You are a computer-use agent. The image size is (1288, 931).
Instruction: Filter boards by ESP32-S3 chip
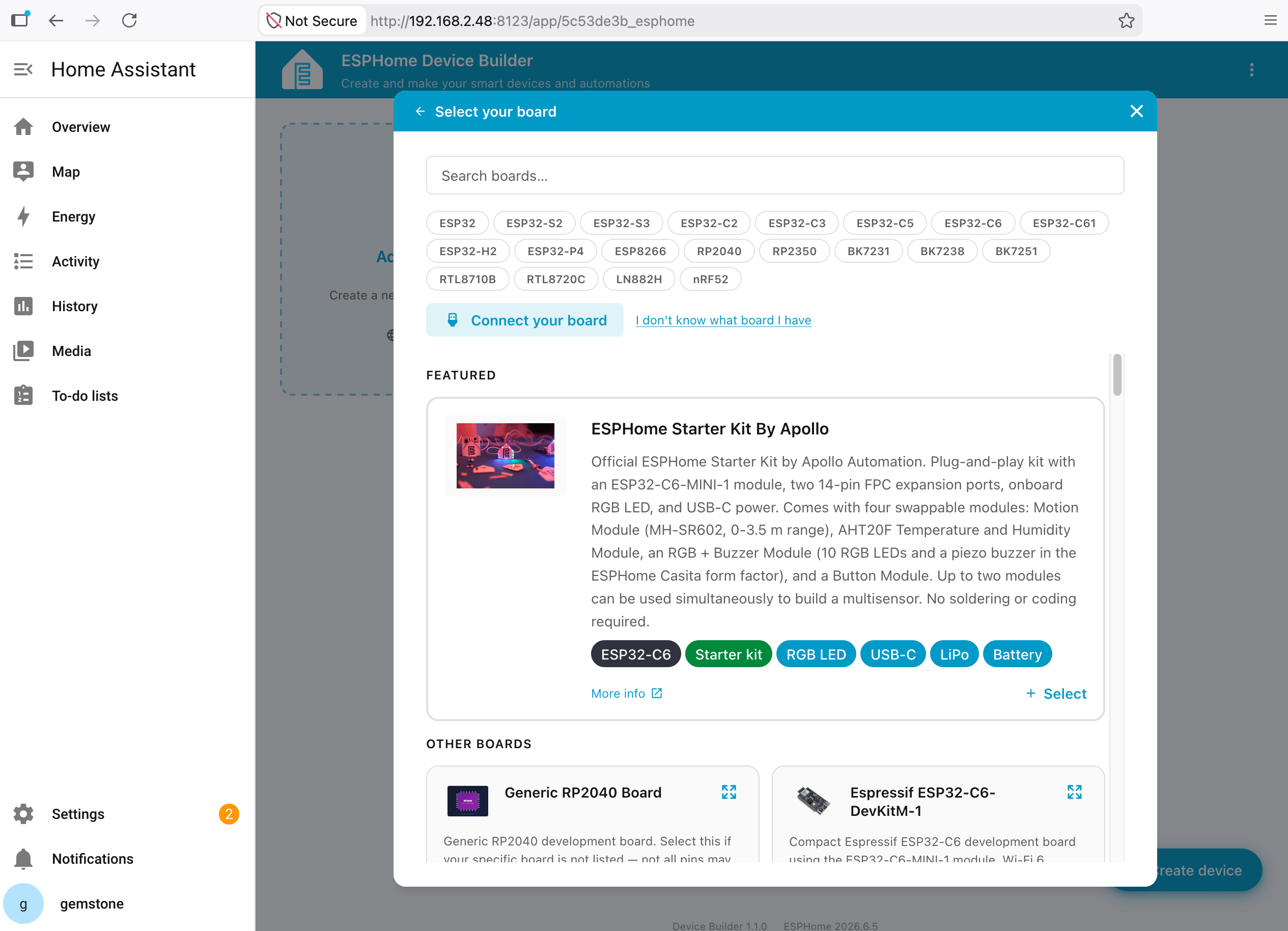coord(621,223)
